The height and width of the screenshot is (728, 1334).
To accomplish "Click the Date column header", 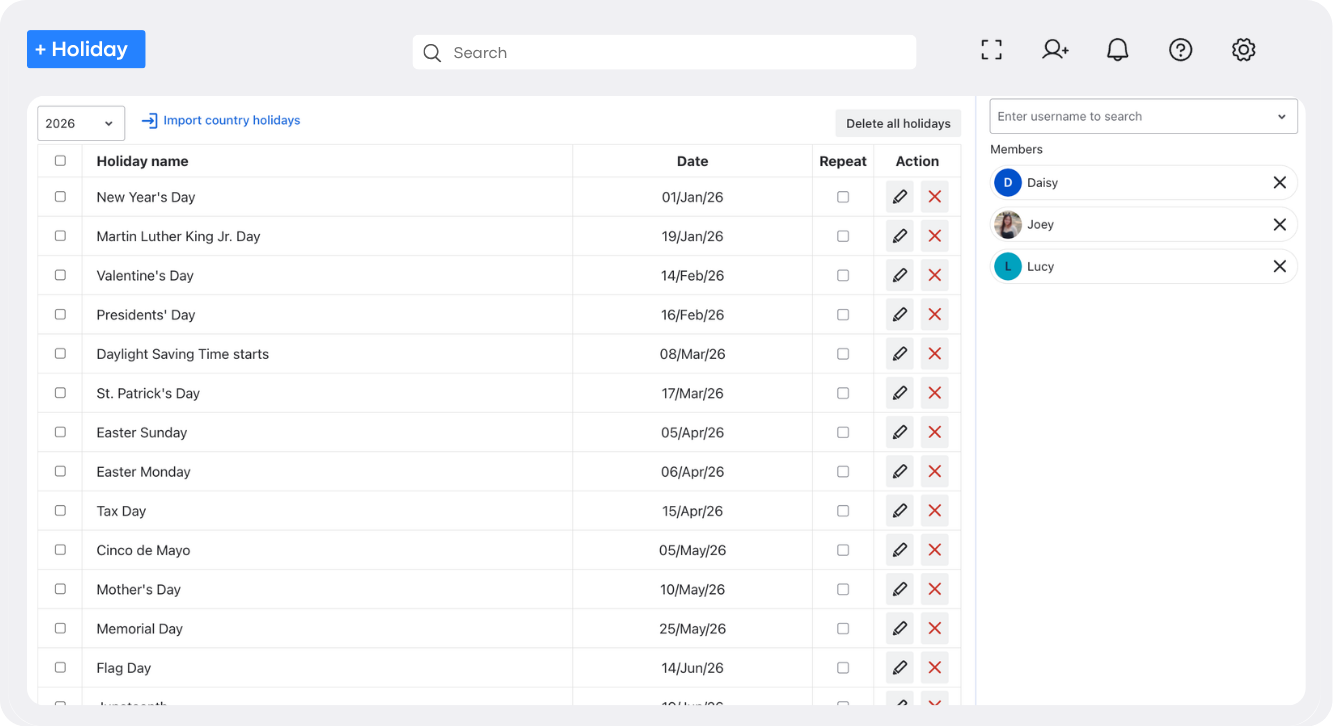I will coord(692,161).
